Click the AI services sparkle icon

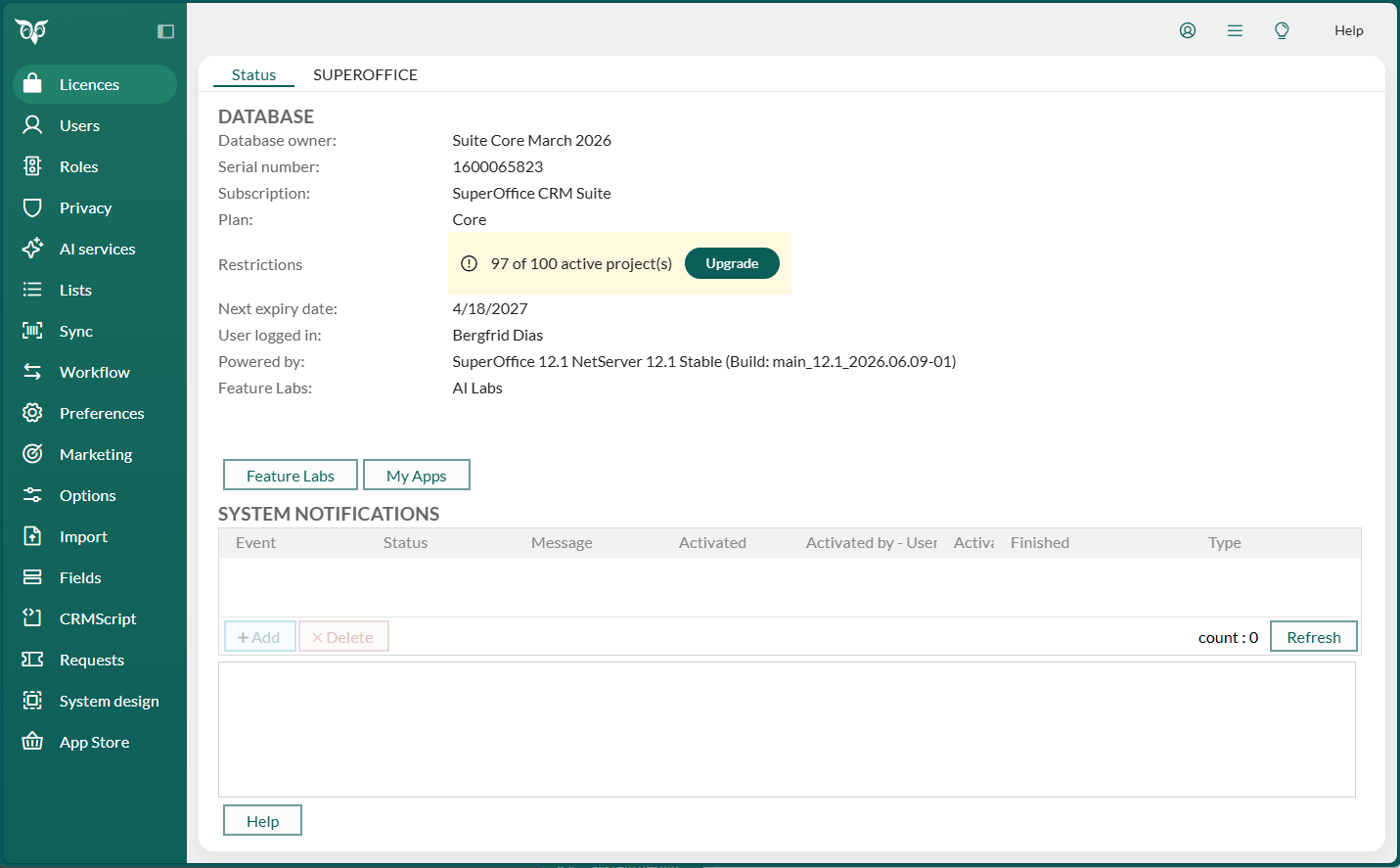tap(32, 249)
